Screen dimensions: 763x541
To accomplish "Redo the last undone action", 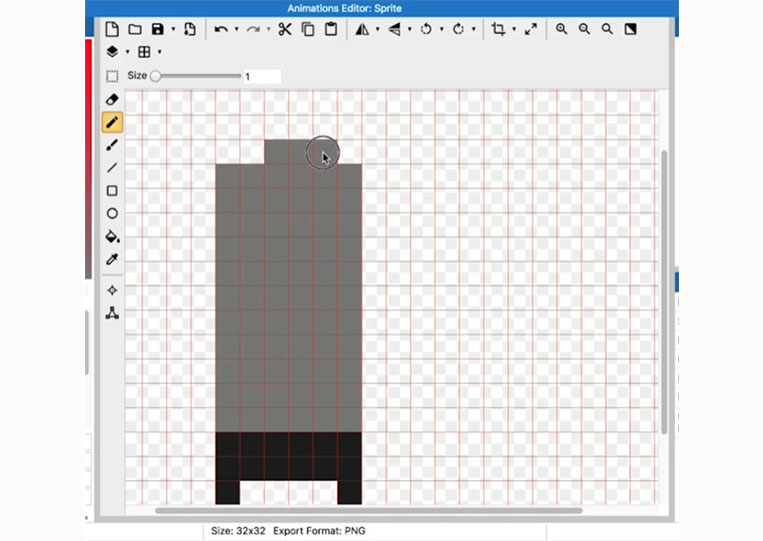I will (253, 29).
